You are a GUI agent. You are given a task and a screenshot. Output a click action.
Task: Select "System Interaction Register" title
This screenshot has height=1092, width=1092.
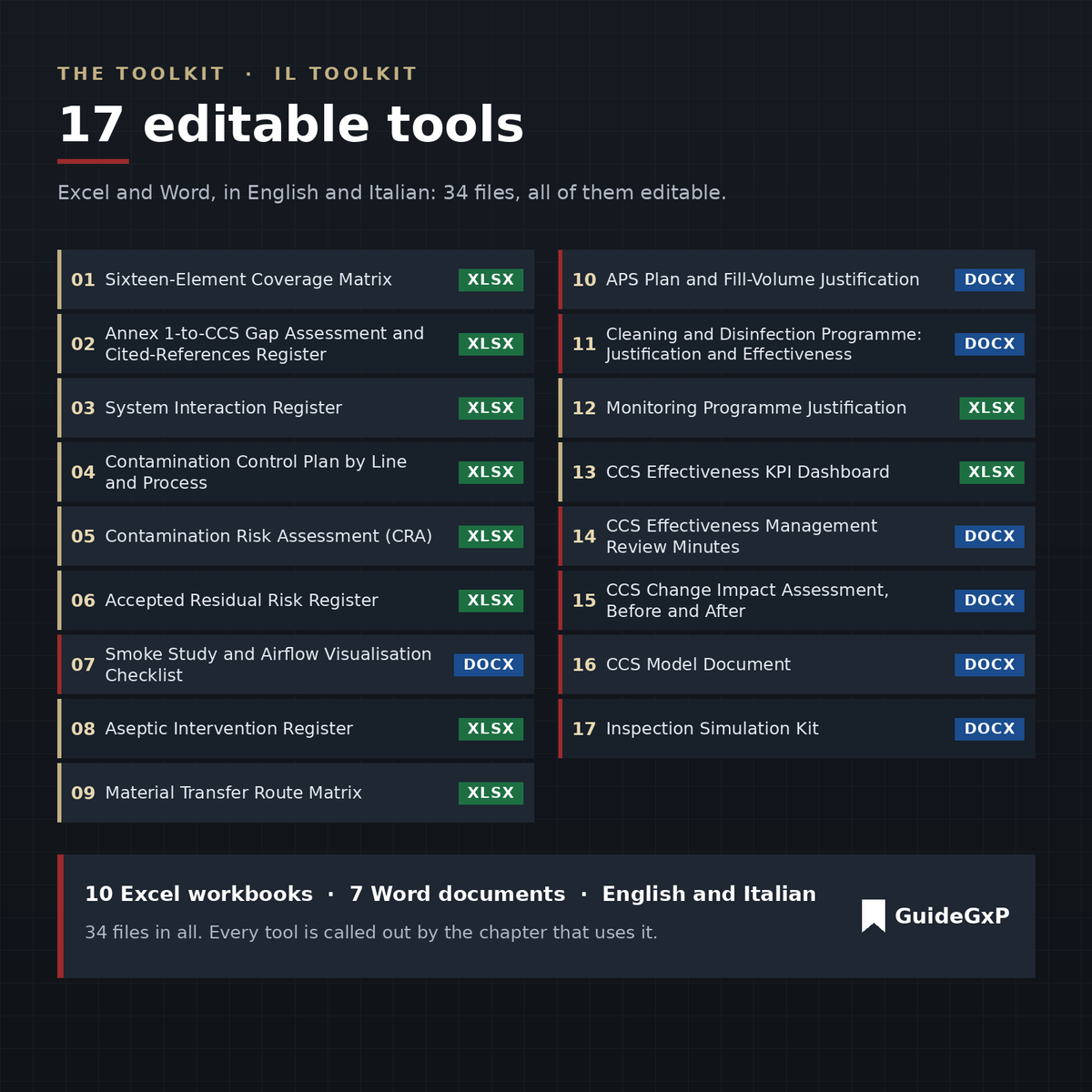[224, 408]
